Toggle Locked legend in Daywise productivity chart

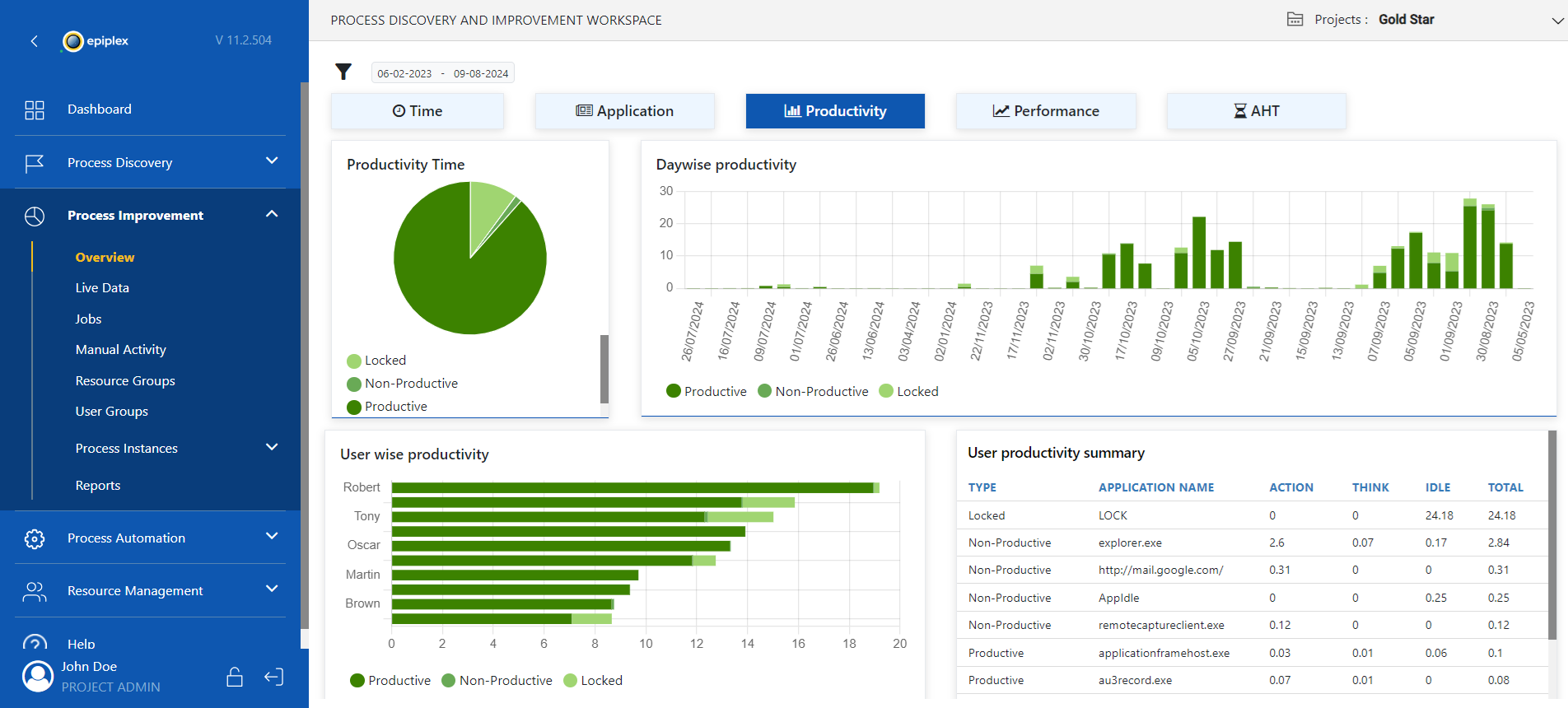pos(909,392)
